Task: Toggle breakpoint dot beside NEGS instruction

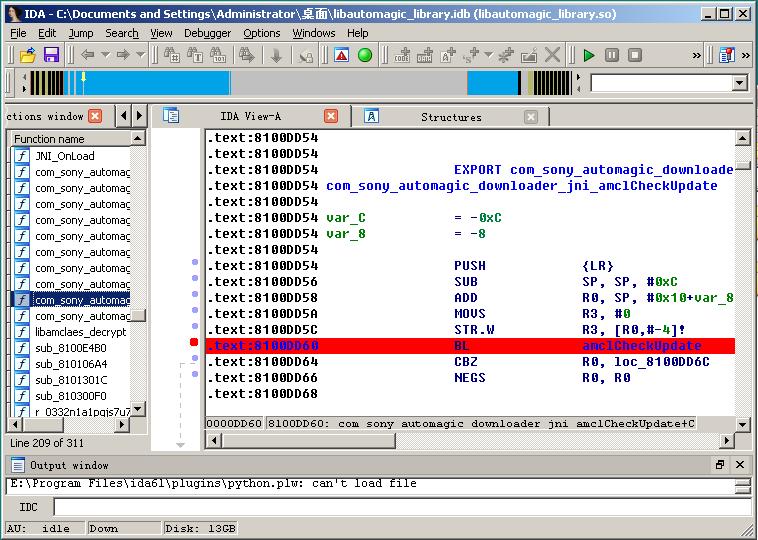Action: pyautogui.click(x=195, y=374)
